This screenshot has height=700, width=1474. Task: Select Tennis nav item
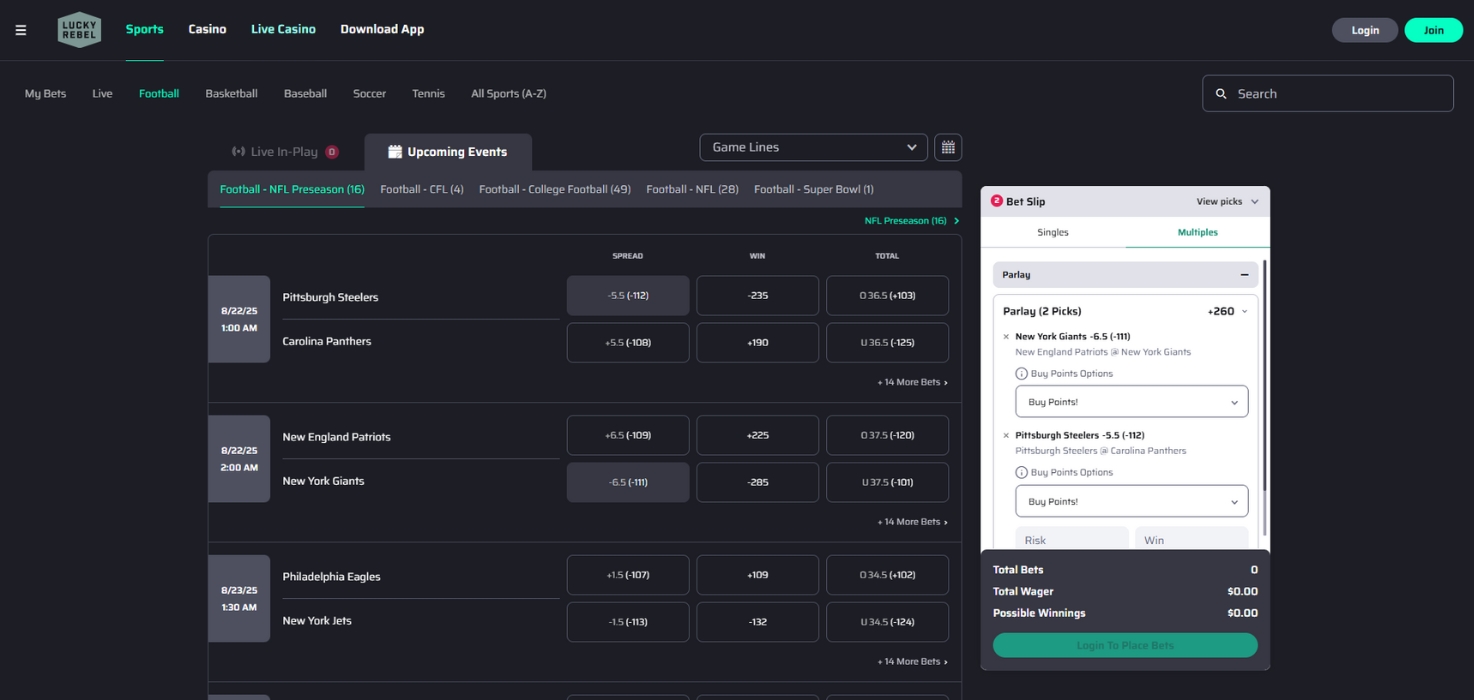pos(428,94)
